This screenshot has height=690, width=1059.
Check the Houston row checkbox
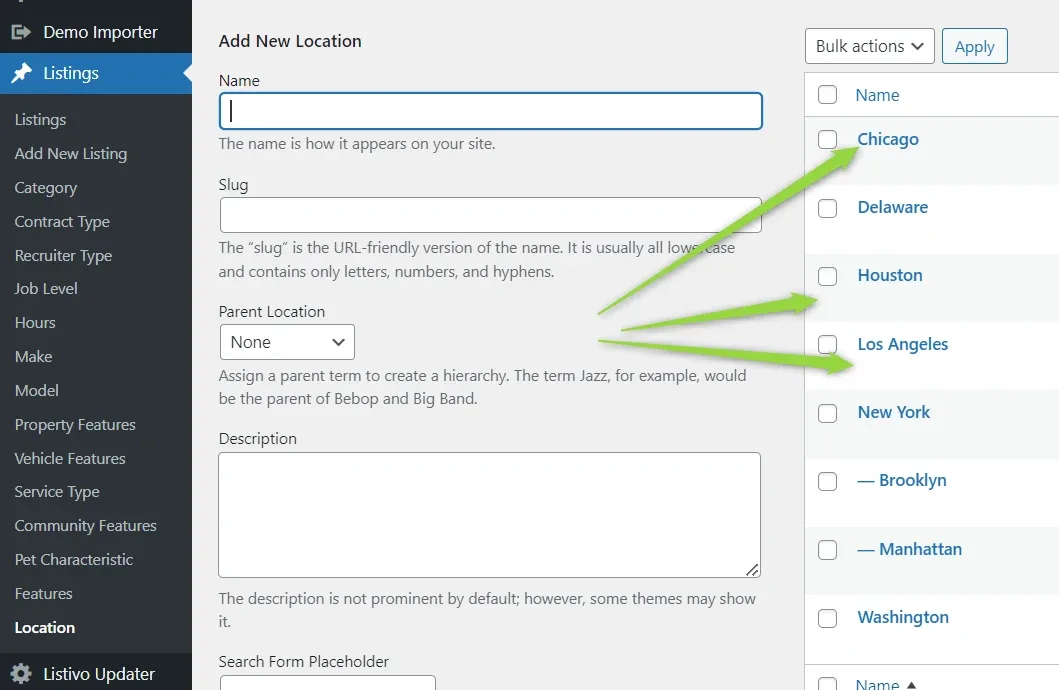point(827,276)
